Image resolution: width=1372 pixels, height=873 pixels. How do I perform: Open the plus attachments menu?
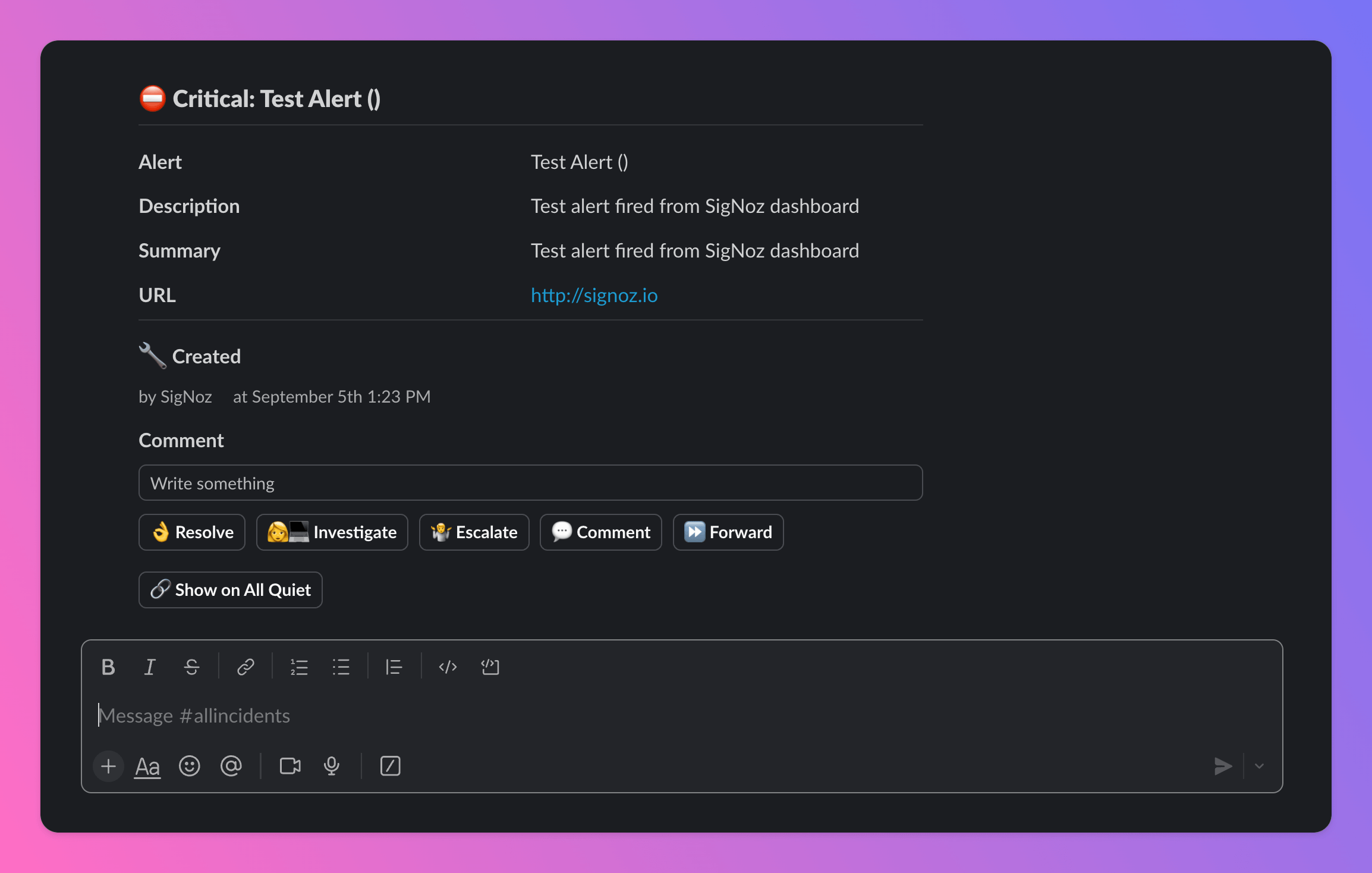(108, 766)
